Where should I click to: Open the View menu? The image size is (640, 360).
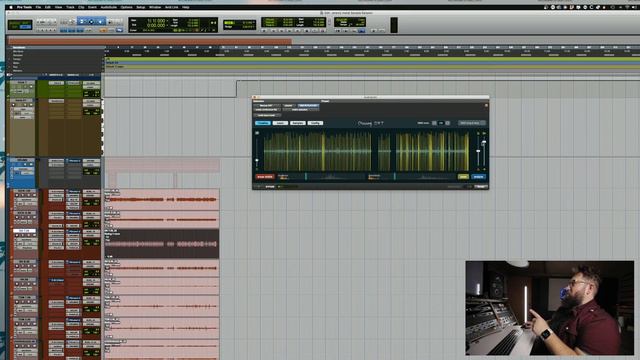(x=58, y=7)
